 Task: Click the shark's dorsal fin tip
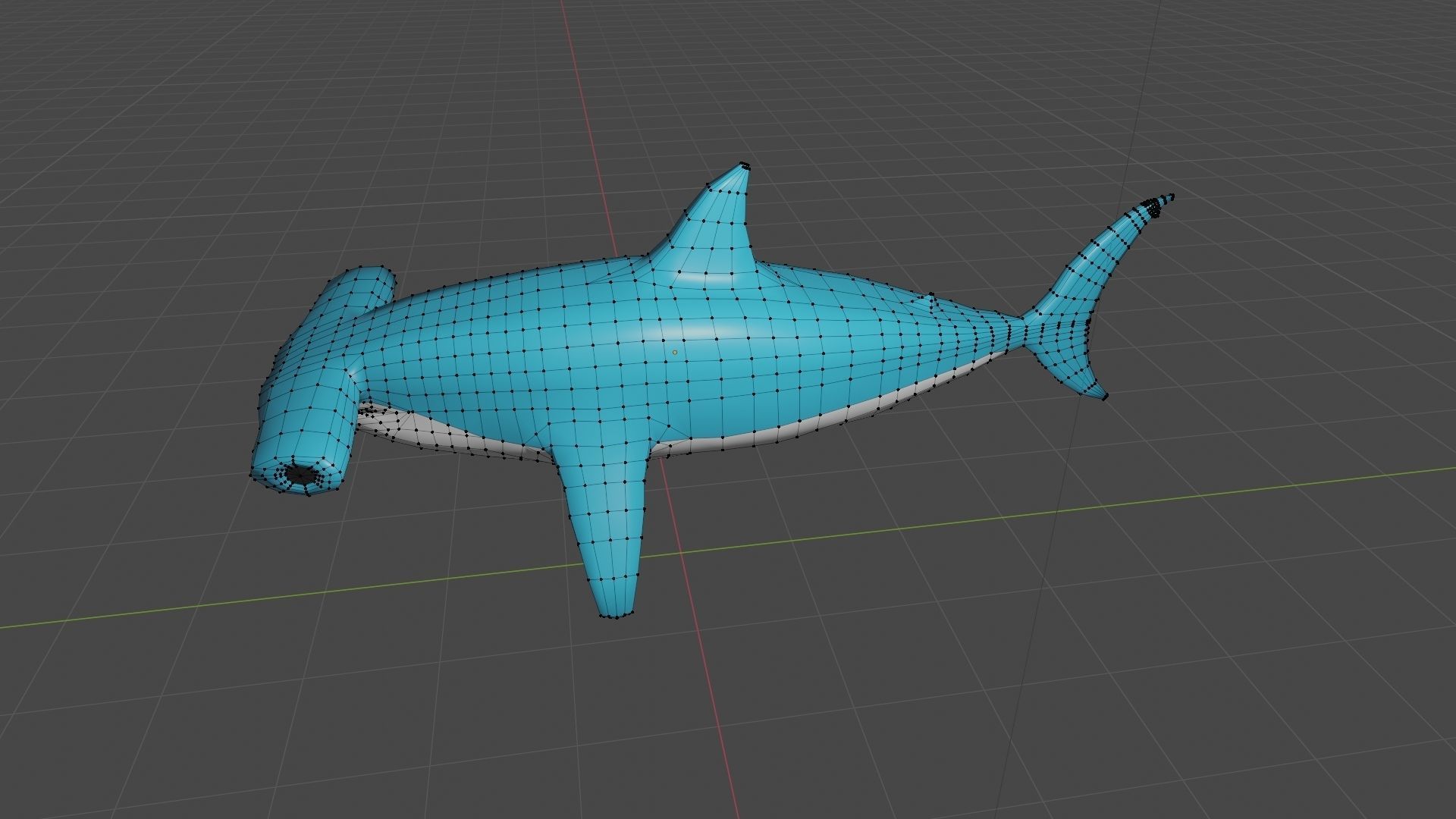coord(744,166)
